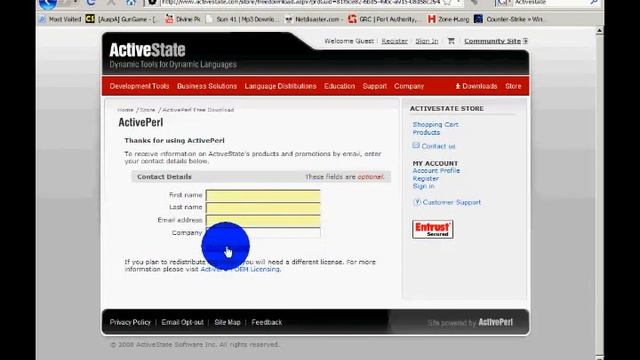Focus the Company field

pyautogui.click(x=263, y=233)
